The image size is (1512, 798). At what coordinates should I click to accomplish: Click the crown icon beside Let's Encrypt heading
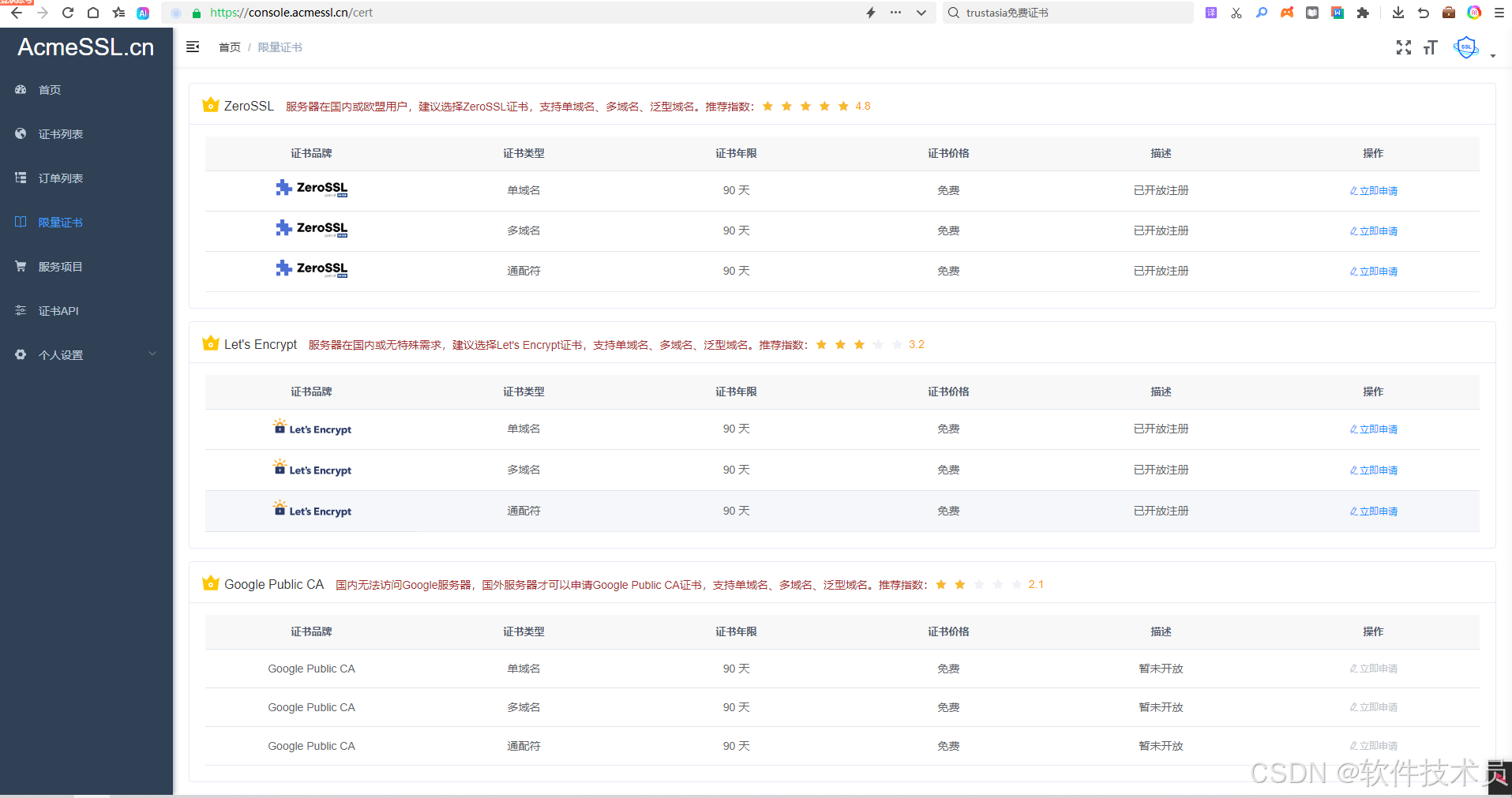click(x=210, y=343)
